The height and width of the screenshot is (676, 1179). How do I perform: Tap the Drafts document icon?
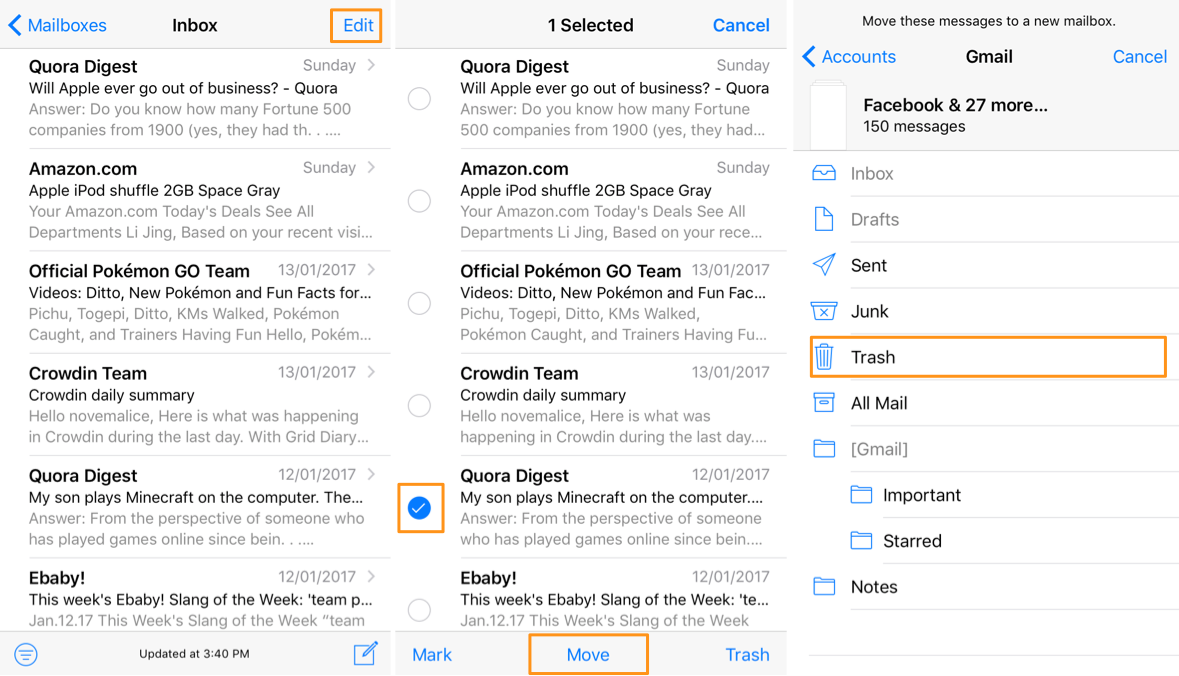coord(824,219)
